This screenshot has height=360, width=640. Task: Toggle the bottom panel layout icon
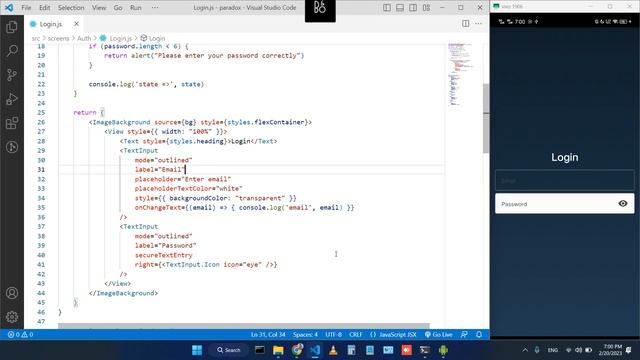[400, 7]
